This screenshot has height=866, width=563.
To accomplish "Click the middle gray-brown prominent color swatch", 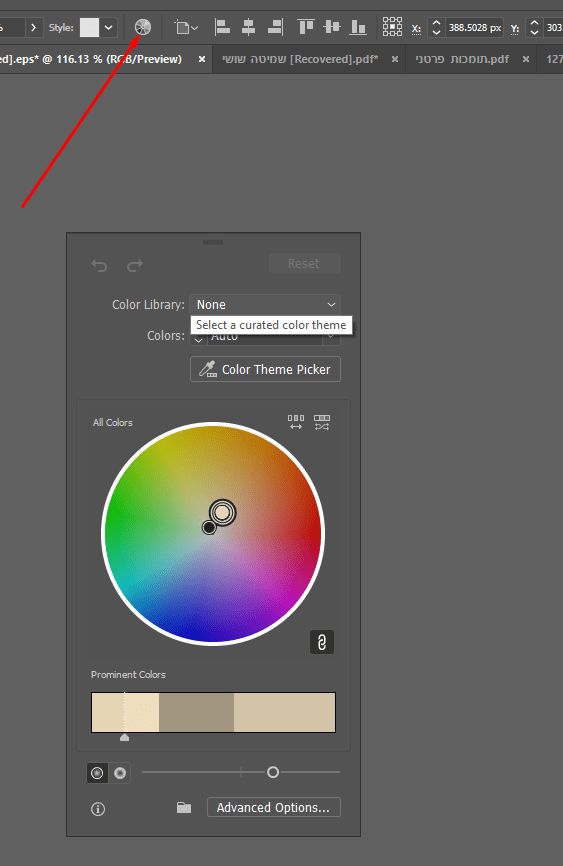I will click(196, 712).
